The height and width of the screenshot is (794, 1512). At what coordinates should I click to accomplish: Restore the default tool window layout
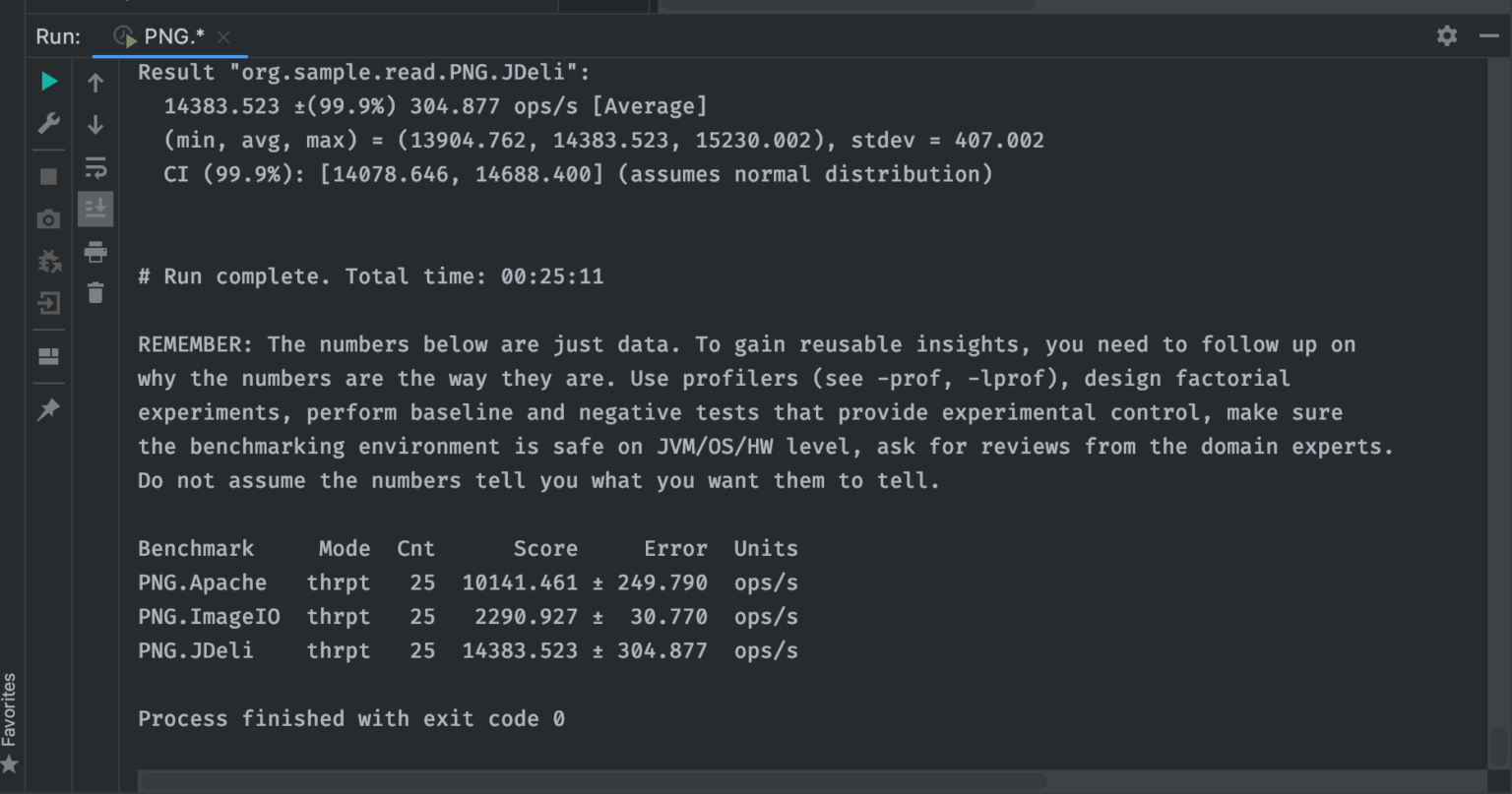(48, 355)
